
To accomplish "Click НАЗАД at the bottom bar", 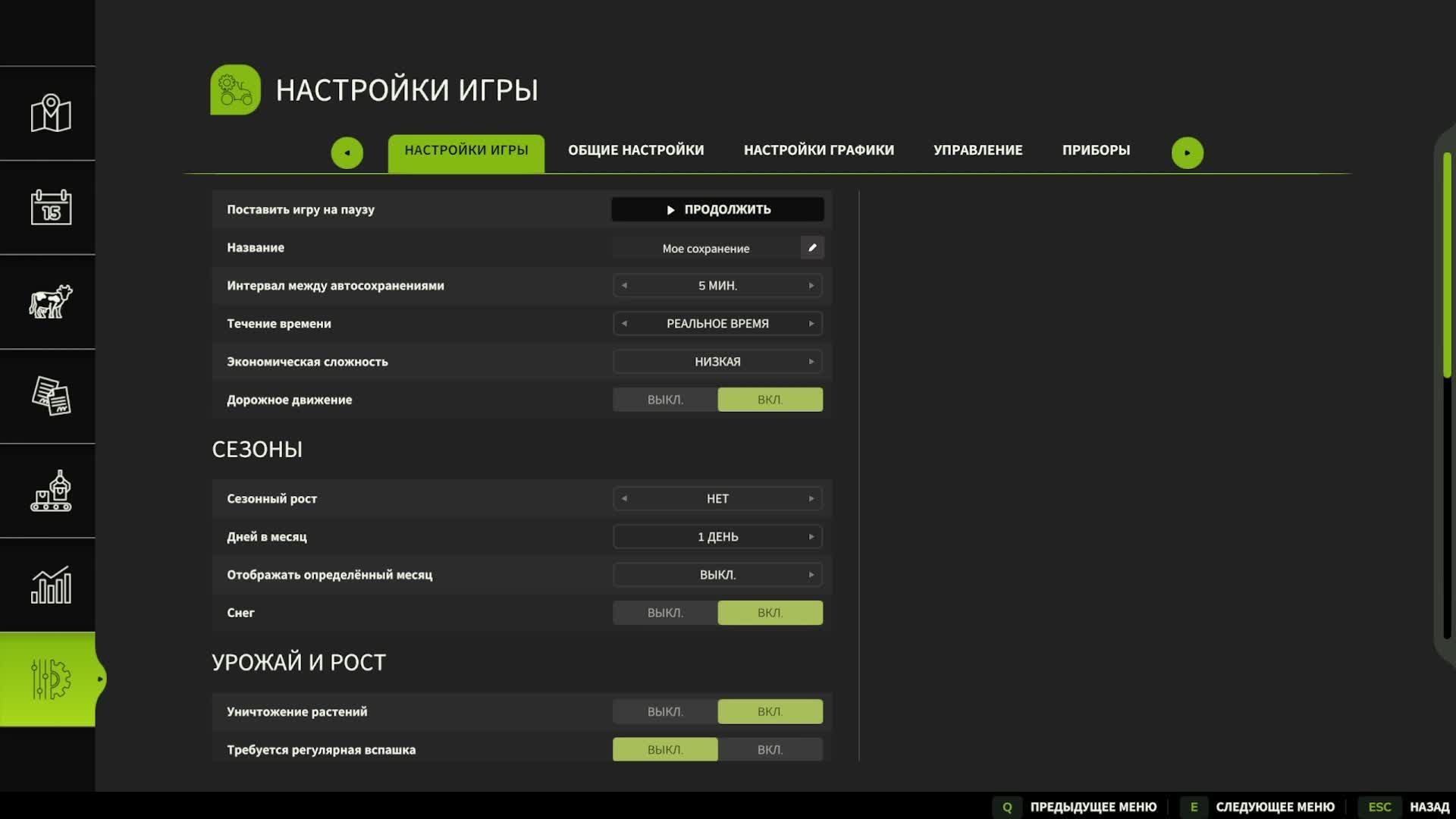I will pyautogui.click(x=1429, y=807).
